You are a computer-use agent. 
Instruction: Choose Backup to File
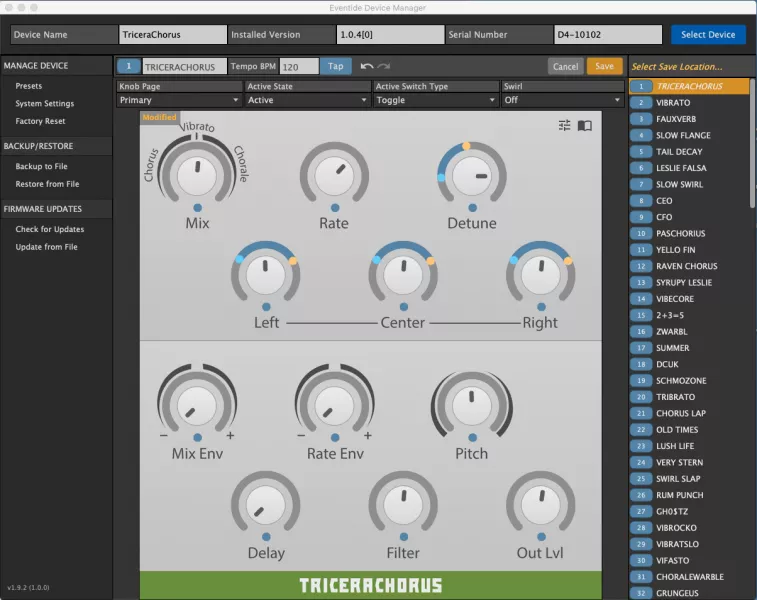pos(41,166)
